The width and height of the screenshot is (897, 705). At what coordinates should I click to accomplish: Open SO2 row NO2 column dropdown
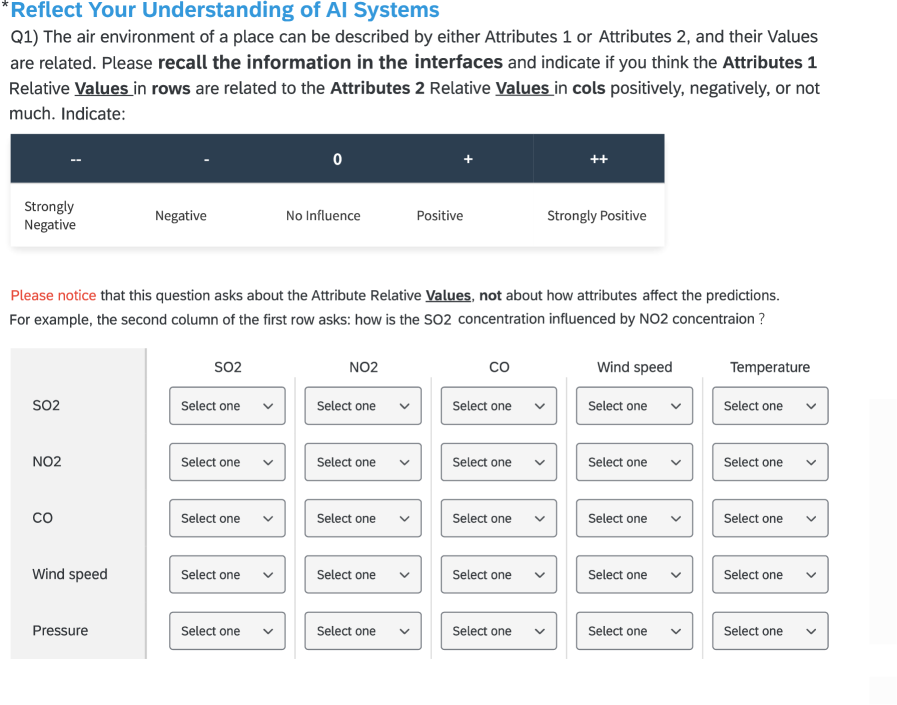point(363,406)
